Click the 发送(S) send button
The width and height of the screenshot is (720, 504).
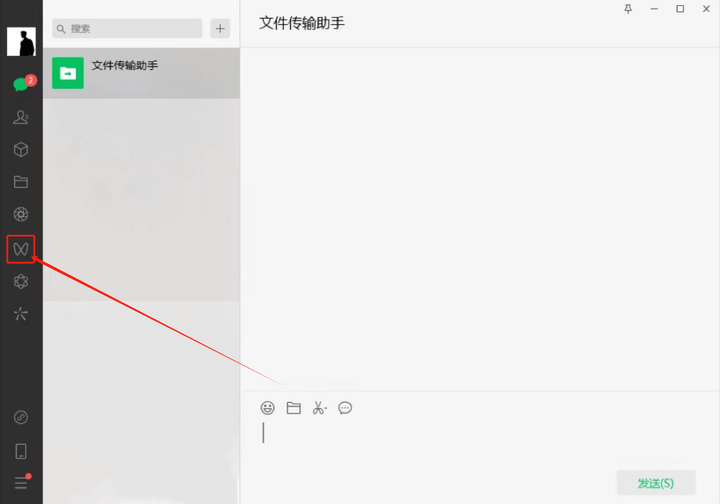656,483
